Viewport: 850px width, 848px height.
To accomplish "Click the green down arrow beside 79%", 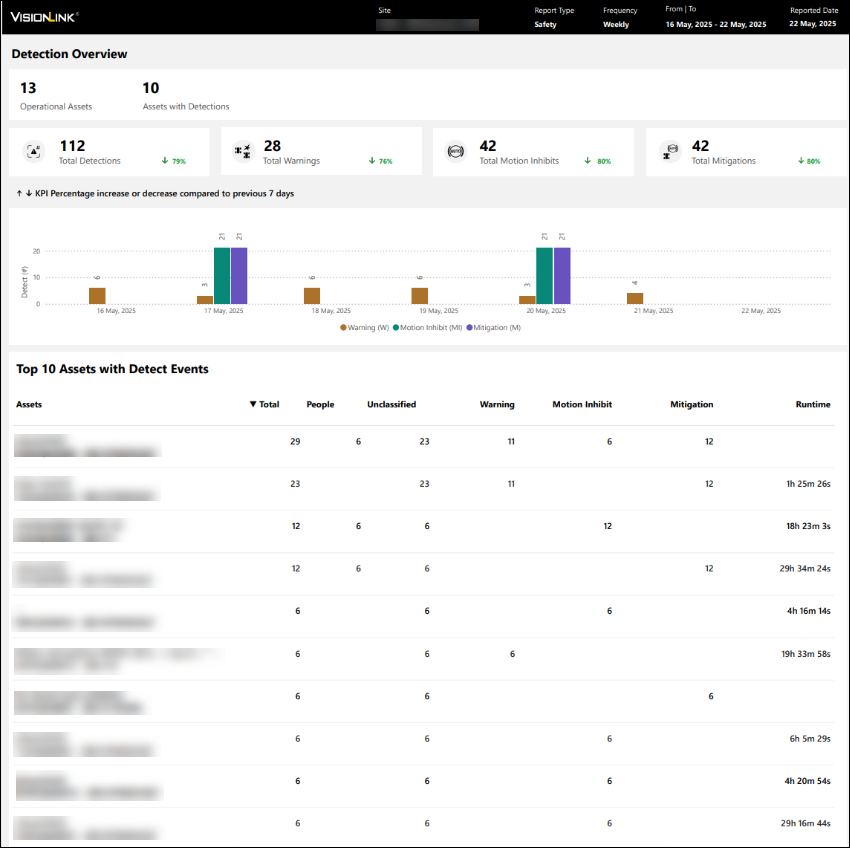I will point(164,161).
